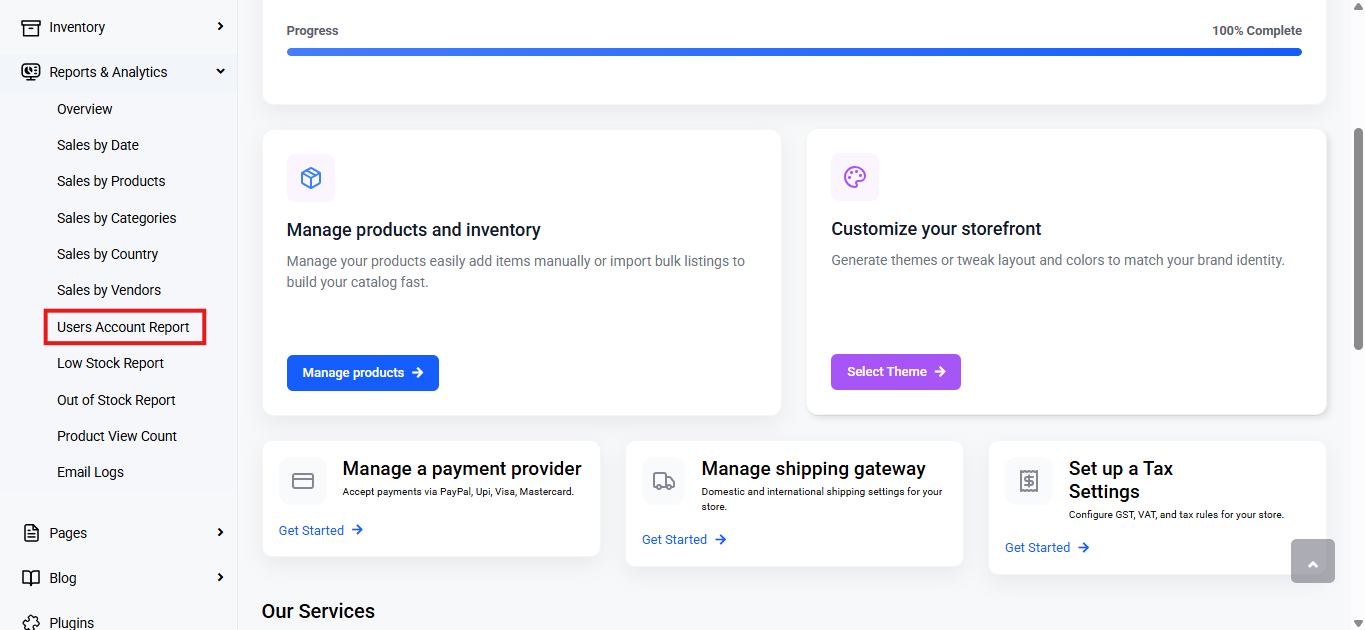Open the Sales by Country report
Screen dimensions: 1365x630
[x=107, y=254]
